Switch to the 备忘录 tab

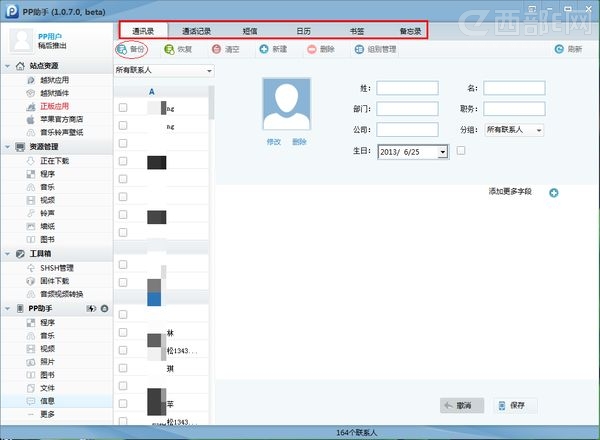410,31
